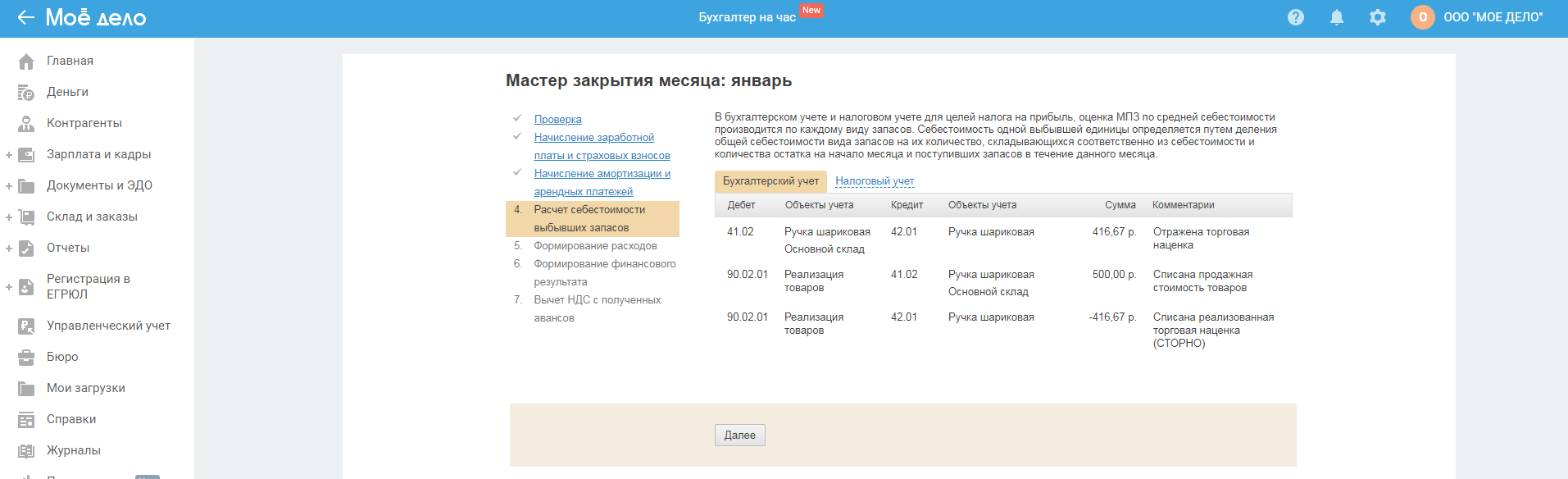Click the Документы и ЭДО folder icon

point(26,186)
